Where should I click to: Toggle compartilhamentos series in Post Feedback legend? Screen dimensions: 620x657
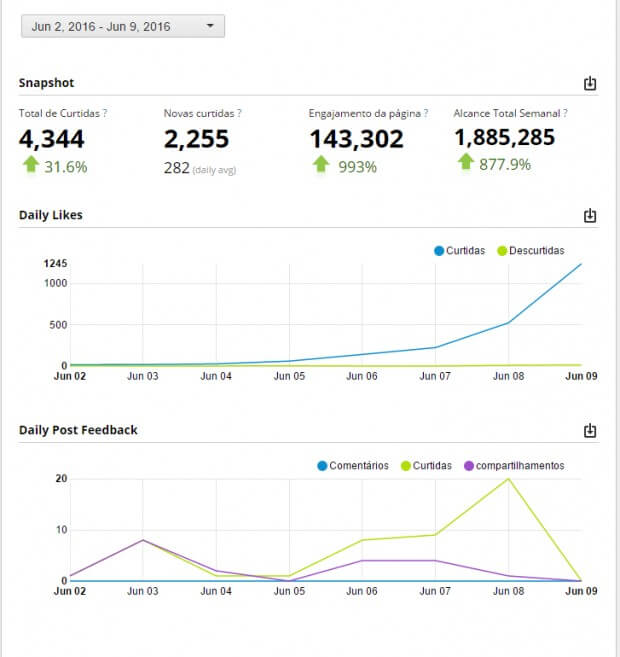tap(514, 466)
